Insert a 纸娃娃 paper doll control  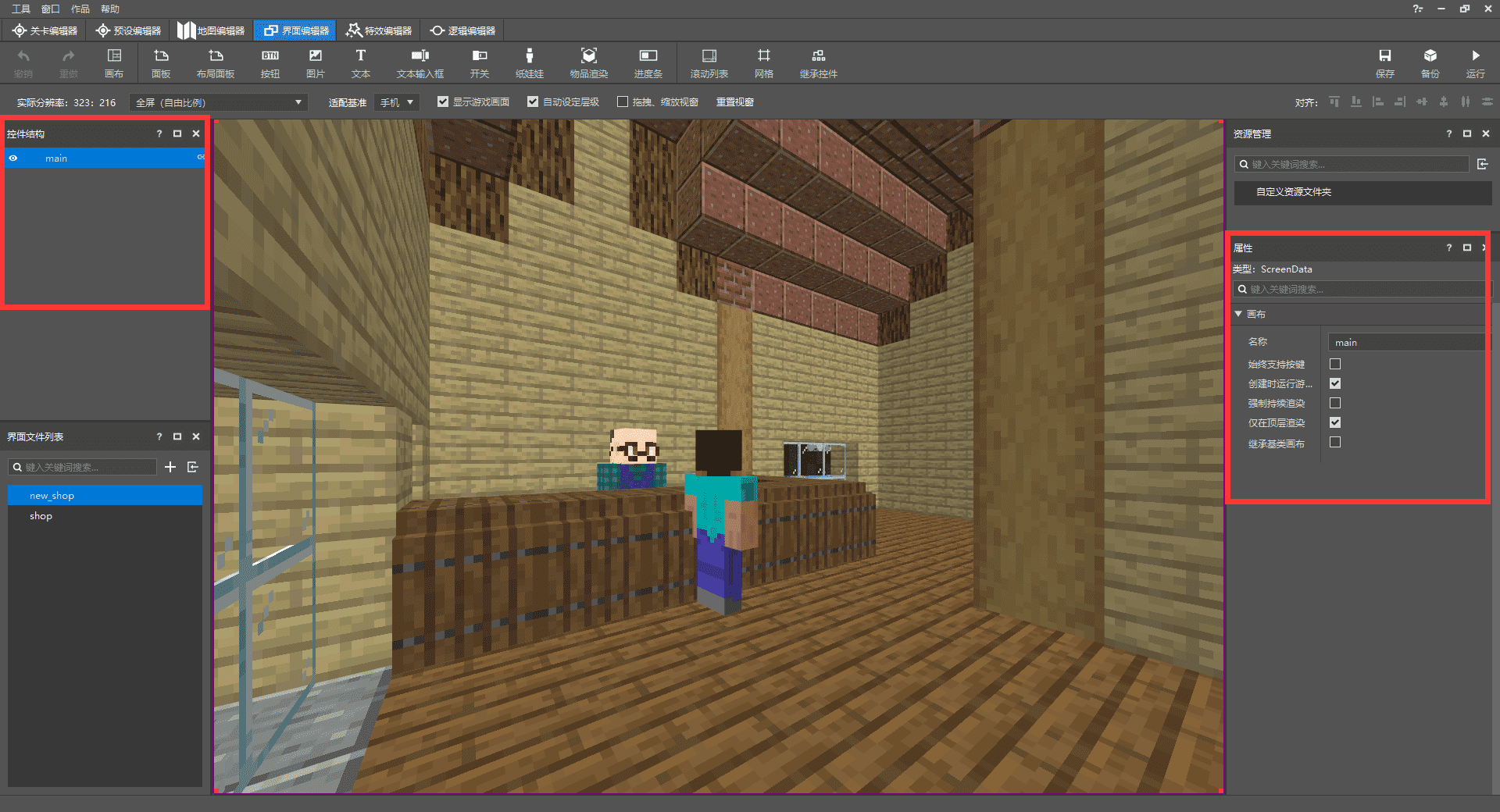(530, 62)
